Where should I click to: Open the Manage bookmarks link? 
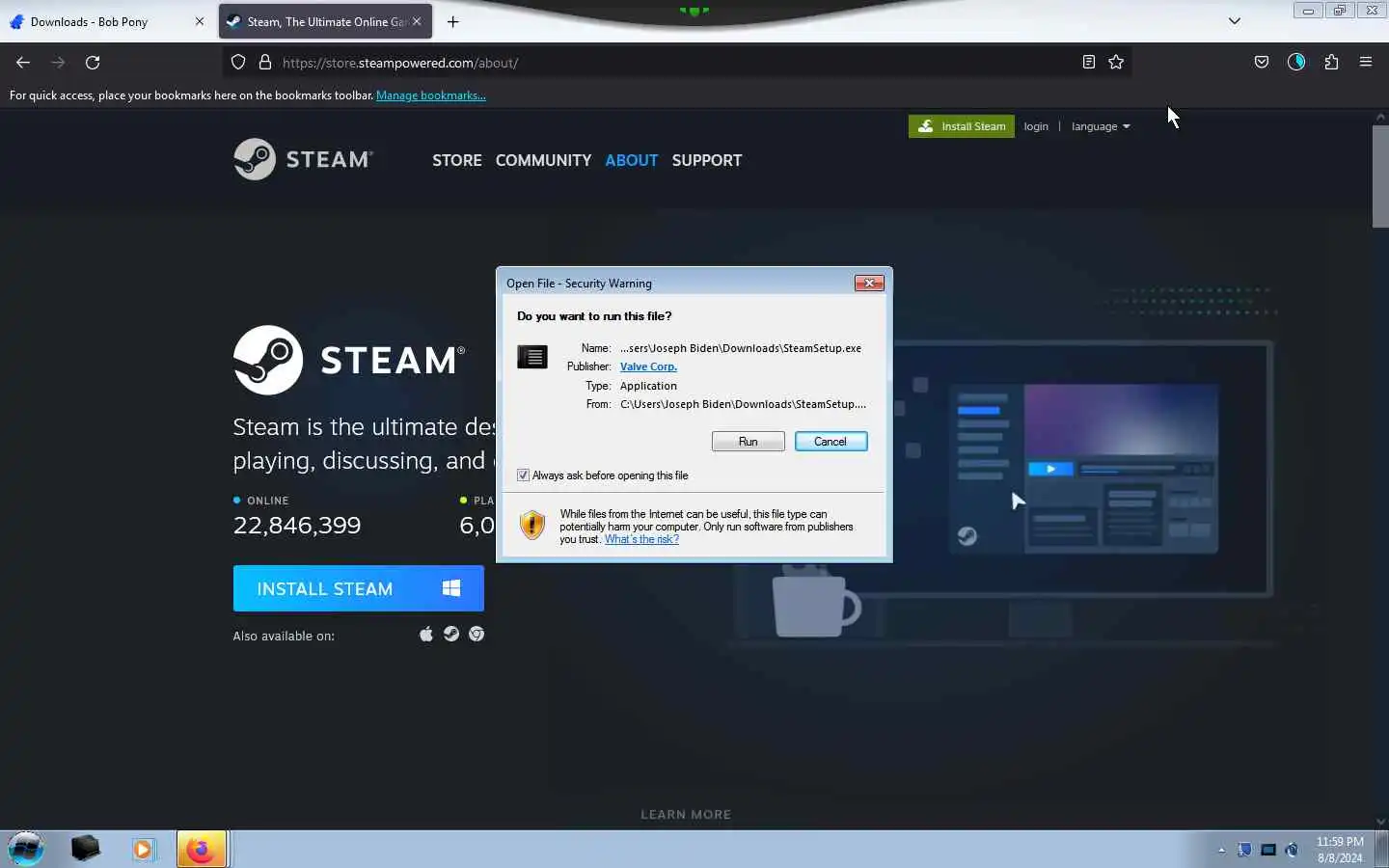click(x=431, y=95)
